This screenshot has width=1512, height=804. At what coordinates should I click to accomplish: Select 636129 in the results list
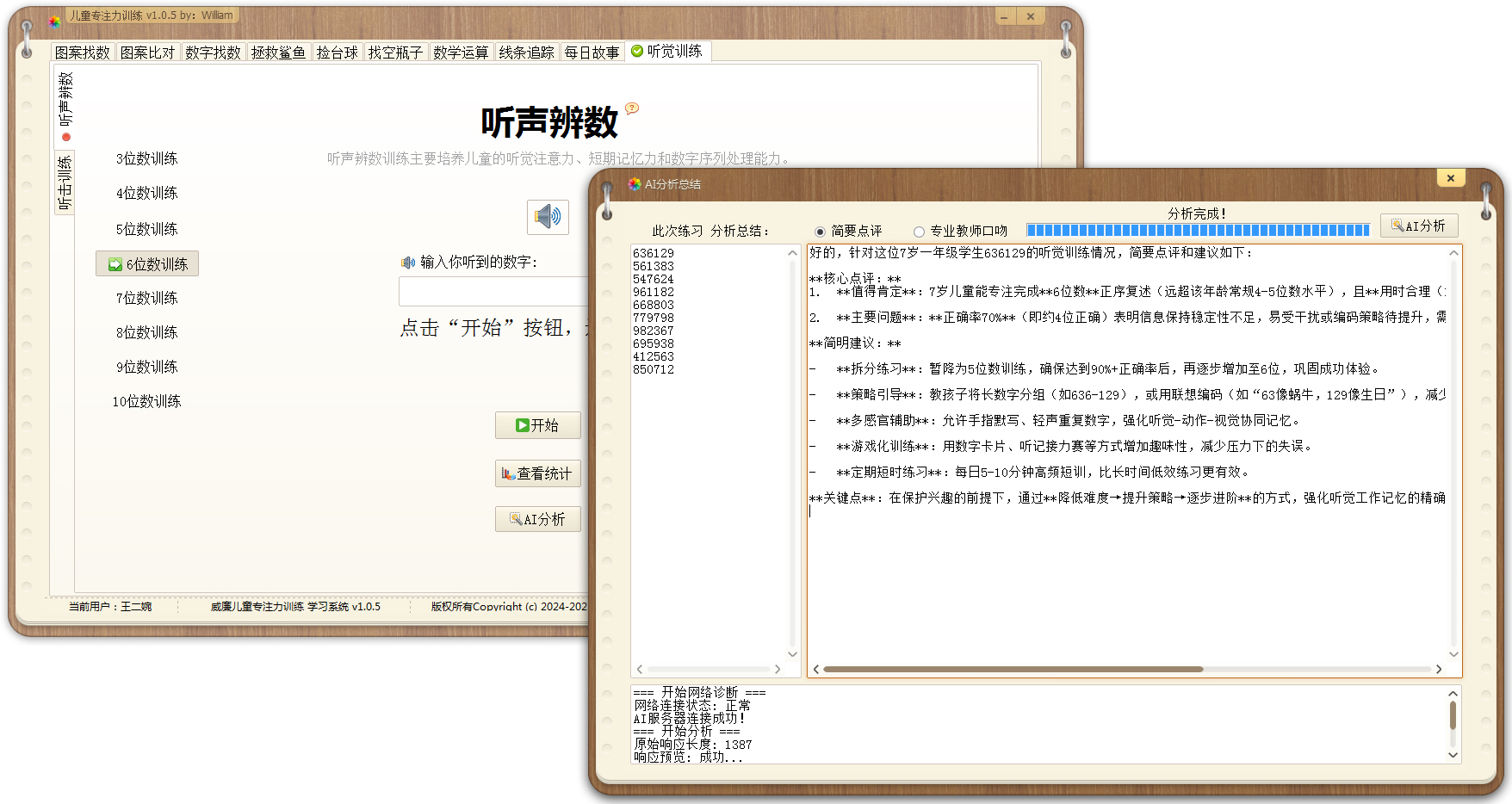[x=654, y=252]
